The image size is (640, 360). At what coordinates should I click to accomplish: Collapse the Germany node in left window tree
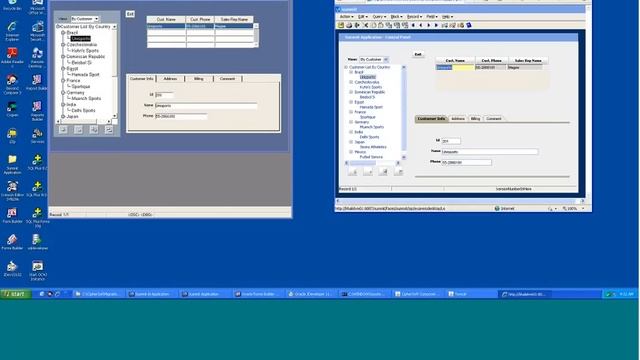pos(63,93)
